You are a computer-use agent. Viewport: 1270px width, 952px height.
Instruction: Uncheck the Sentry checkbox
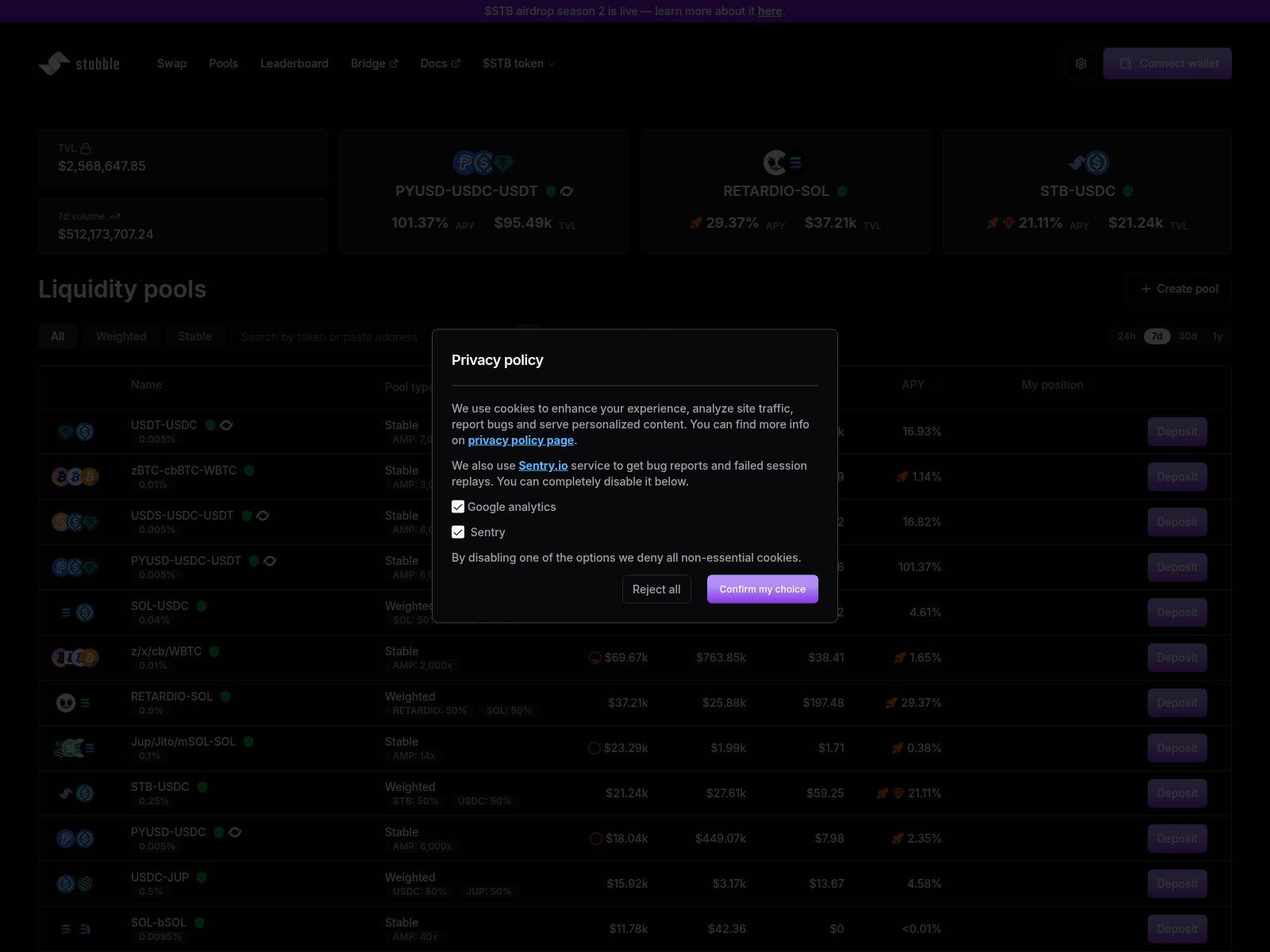(x=458, y=532)
